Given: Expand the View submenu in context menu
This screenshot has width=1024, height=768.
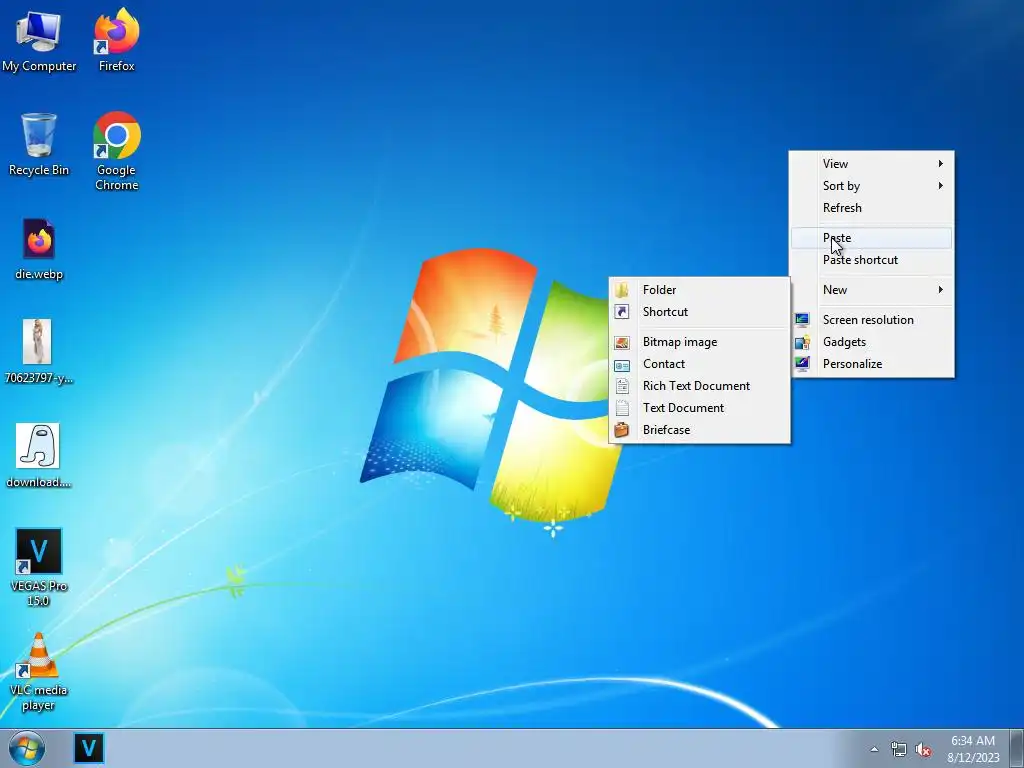Looking at the screenshot, I should pyautogui.click(x=871, y=164).
